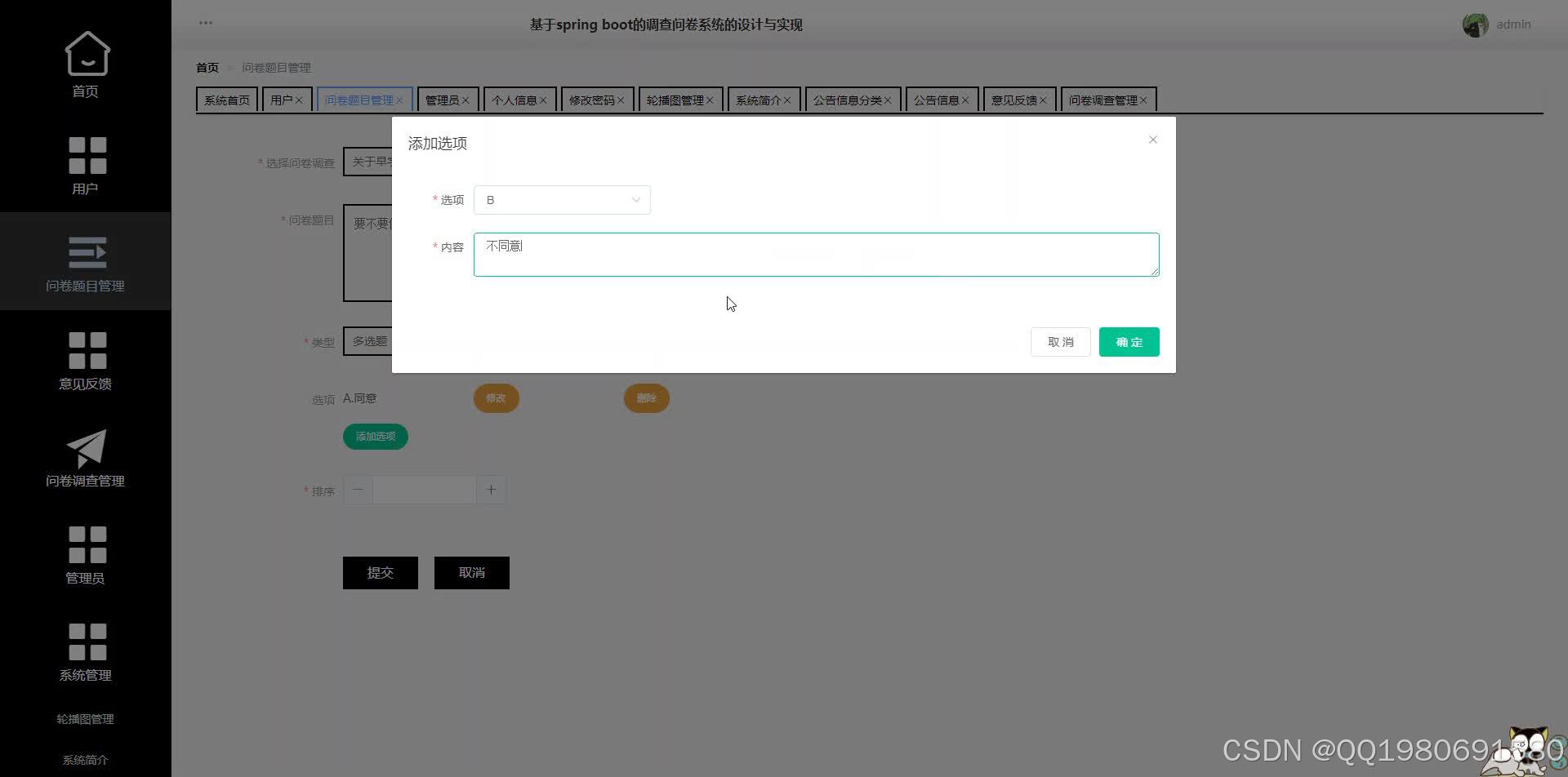Open 问卷题目管理 from the sidebar
The image size is (1568, 777).
[x=85, y=260]
